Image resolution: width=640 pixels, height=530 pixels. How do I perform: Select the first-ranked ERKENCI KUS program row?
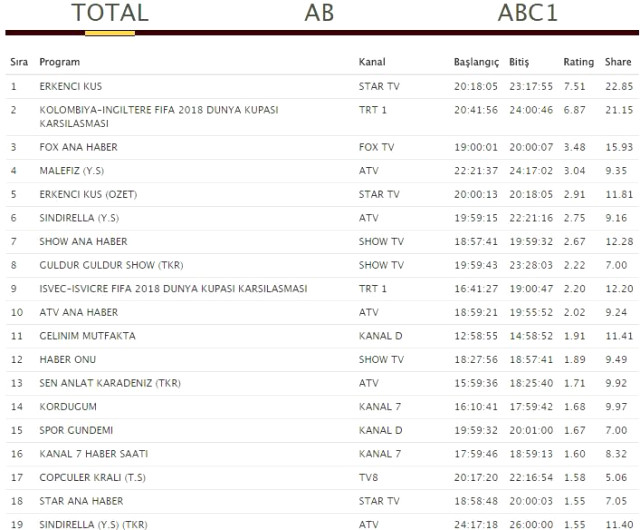coord(322,87)
